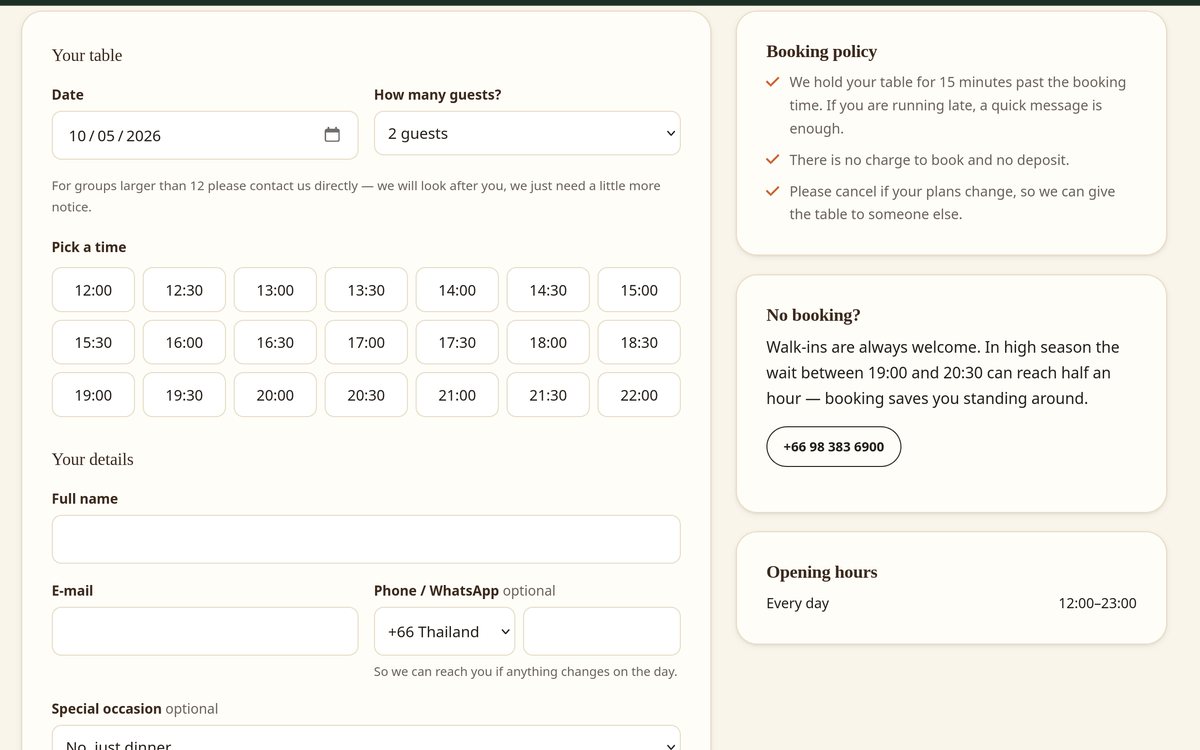Choose the 19:00 time slot
The width and height of the screenshot is (1200, 750).
93,395
